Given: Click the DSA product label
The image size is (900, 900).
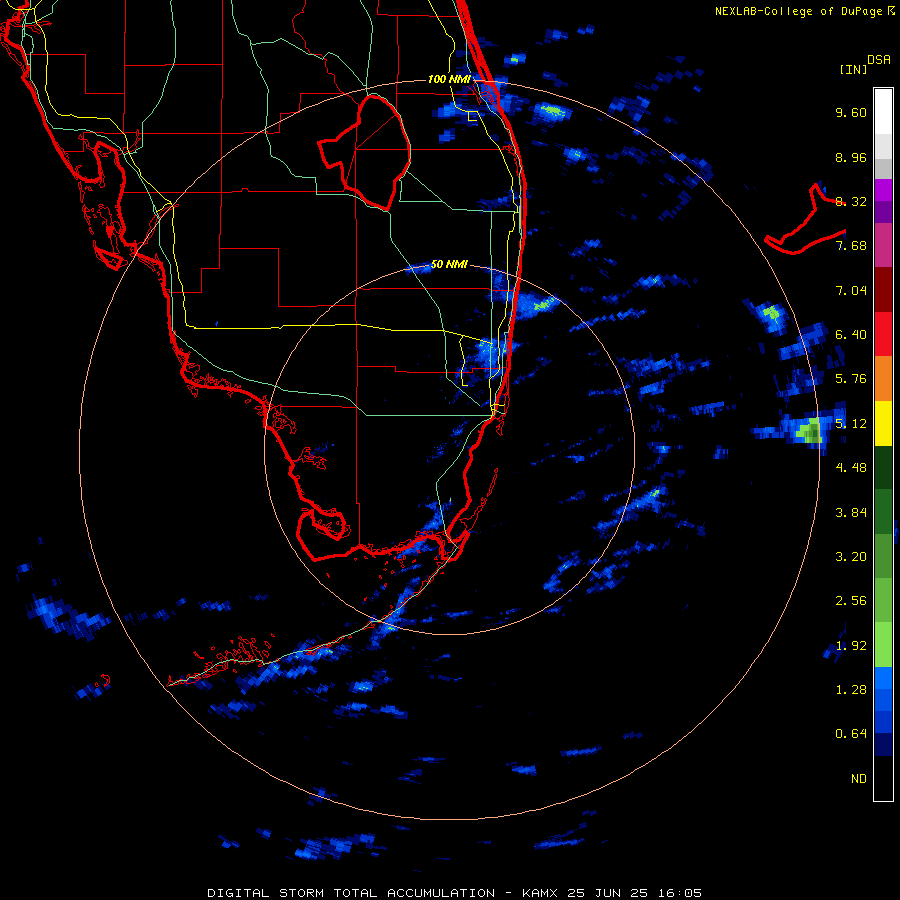Looking at the screenshot, I should [x=879, y=60].
